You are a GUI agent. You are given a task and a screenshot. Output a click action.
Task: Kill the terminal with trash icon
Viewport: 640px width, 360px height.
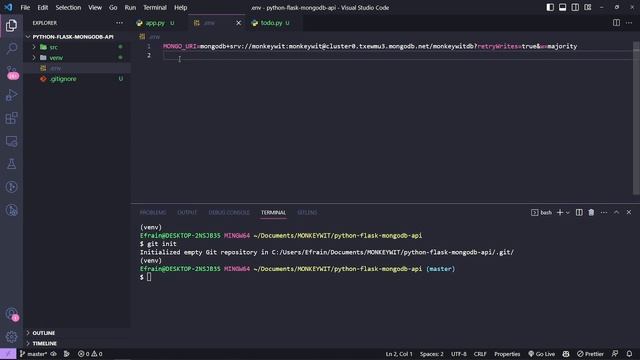tap(591, 212)
